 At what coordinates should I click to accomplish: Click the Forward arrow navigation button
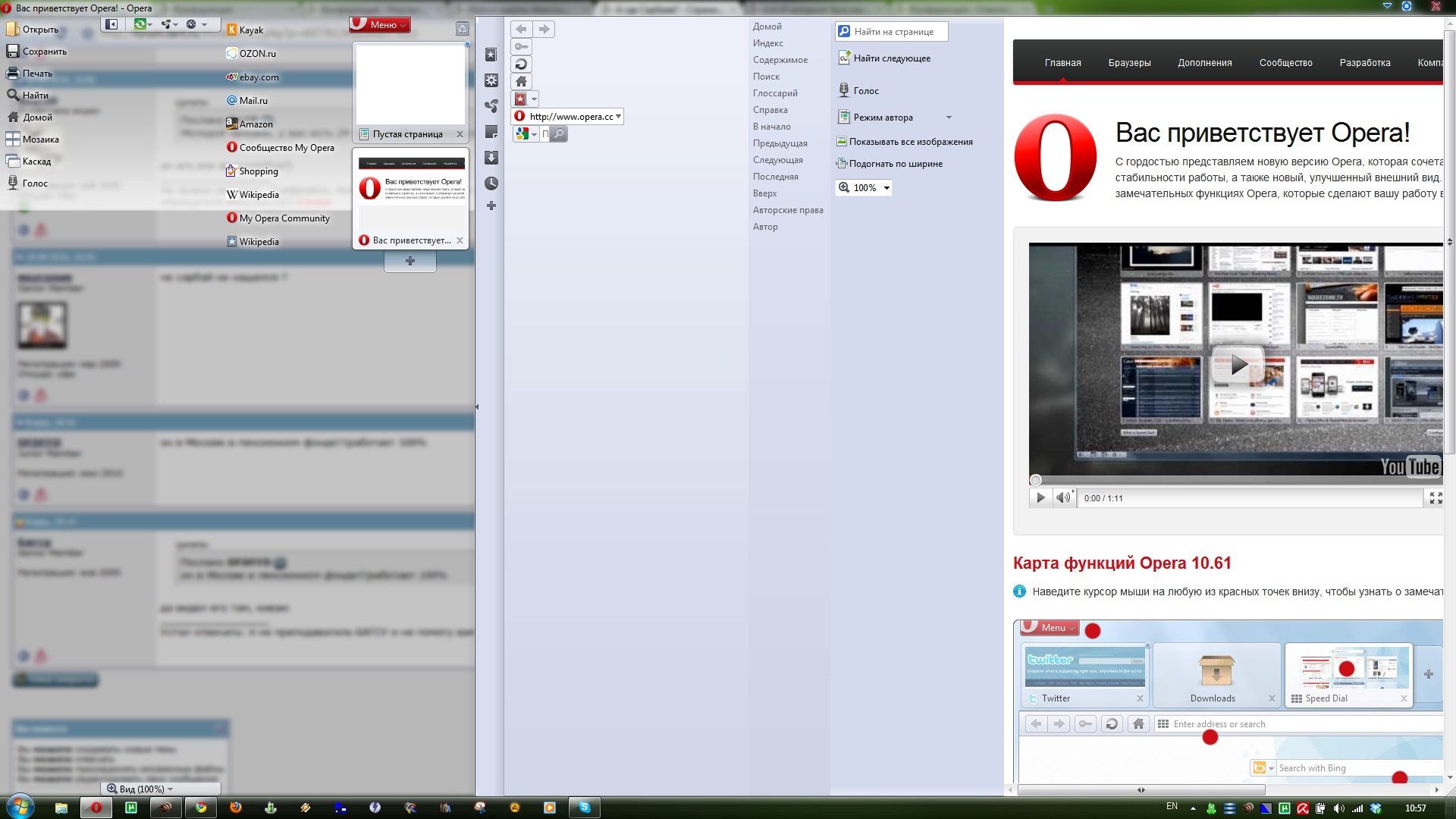[x=544, y=29]
